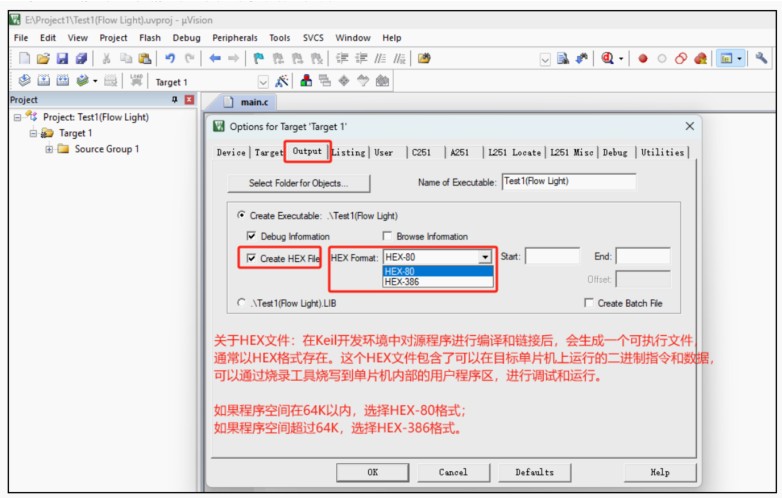This screenshot has width=782, height=498.
Task: Open the HEX Format dropdown arrow
Action: (x=485, y=257)
